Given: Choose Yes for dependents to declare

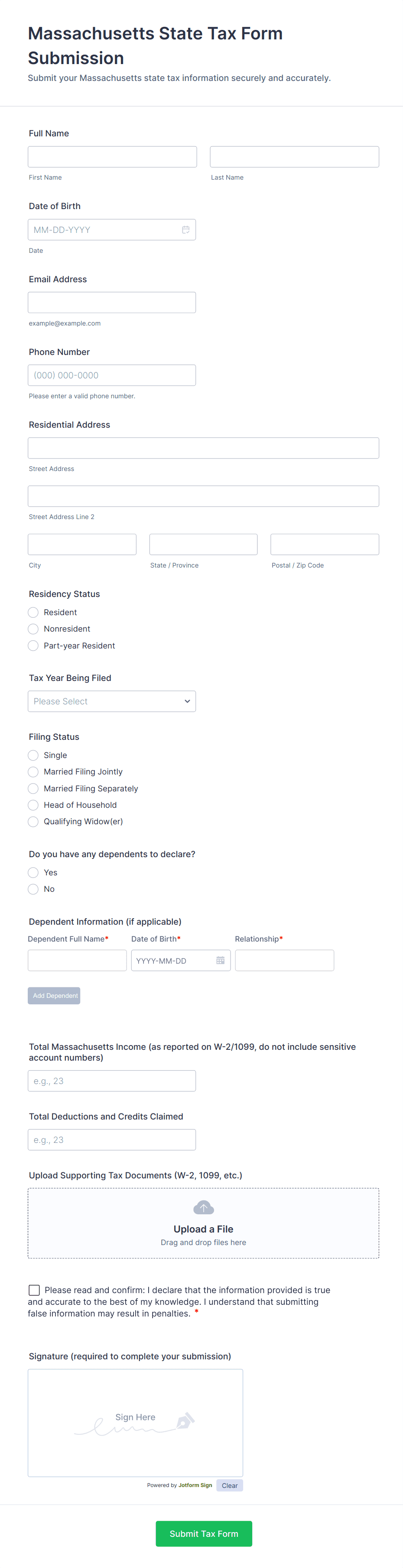Looking at the screenshot, I should coord(33,873).
